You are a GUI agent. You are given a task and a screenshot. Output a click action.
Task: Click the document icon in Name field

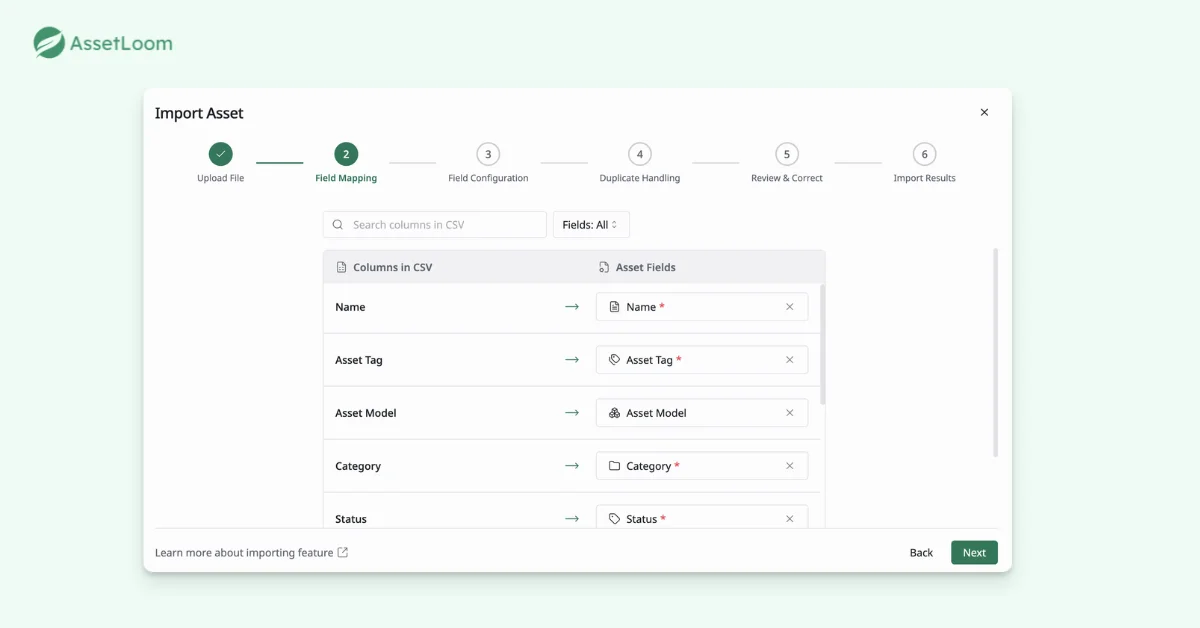tap(615, 307)
